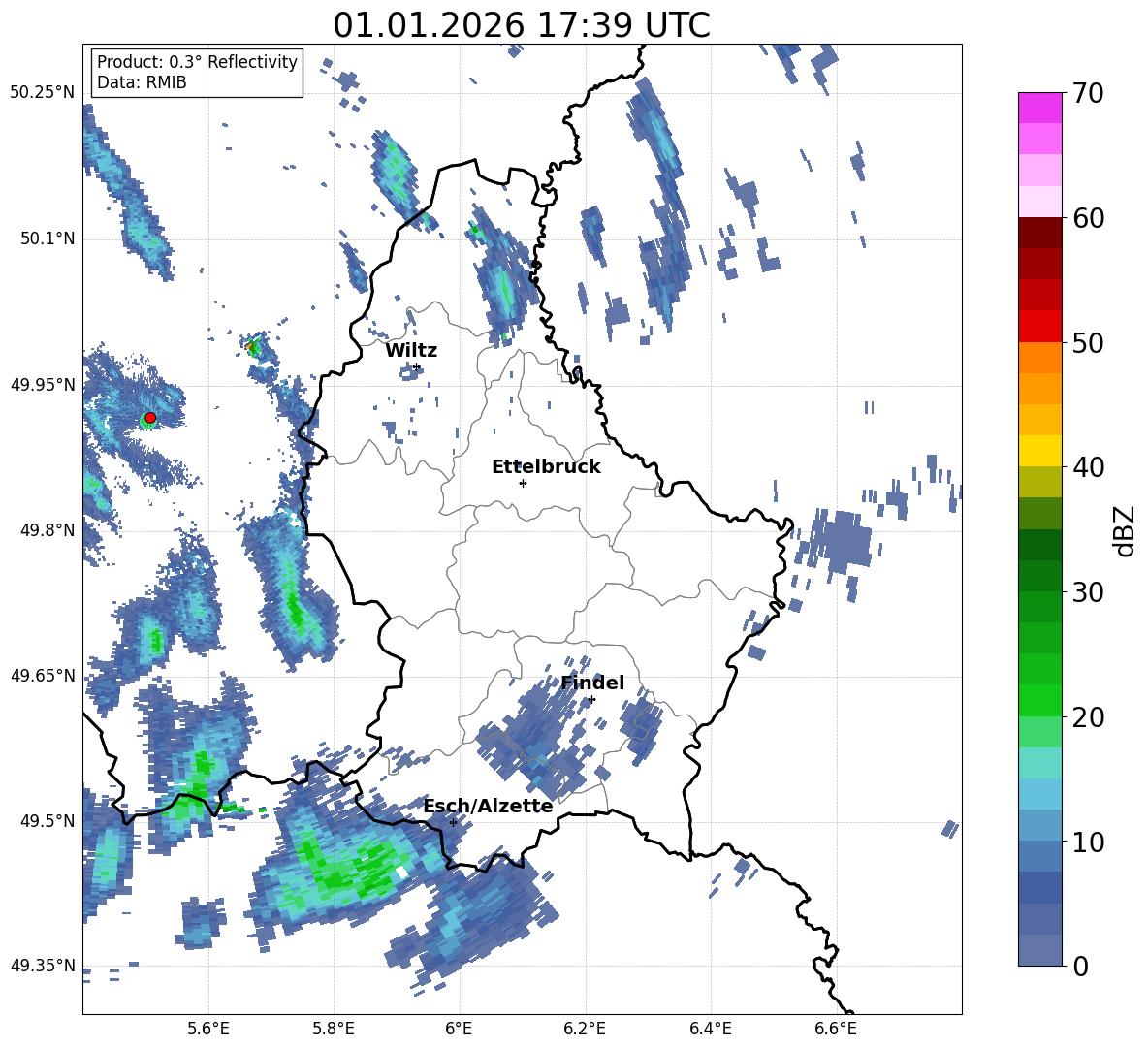Click the 6.4°E longitude label

pyautogui.click(x=710, y=1029)
